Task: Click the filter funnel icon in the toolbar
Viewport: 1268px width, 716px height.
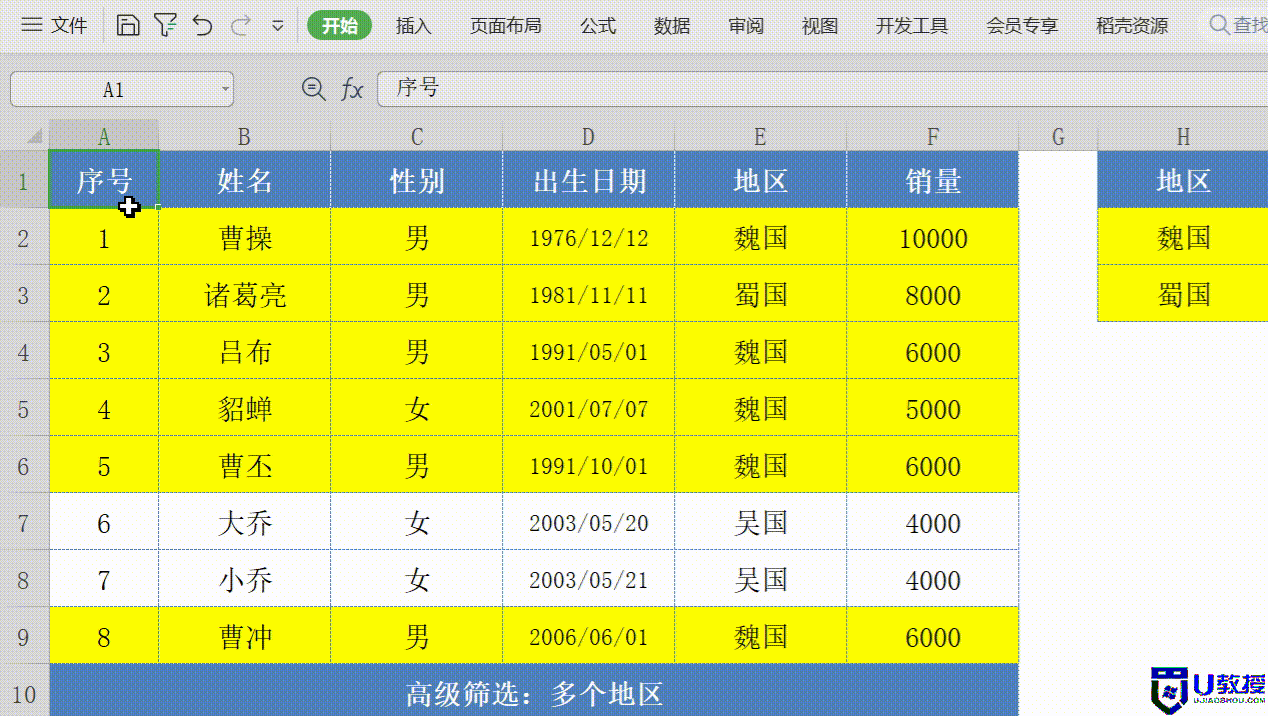Action: tap(165, 26)
